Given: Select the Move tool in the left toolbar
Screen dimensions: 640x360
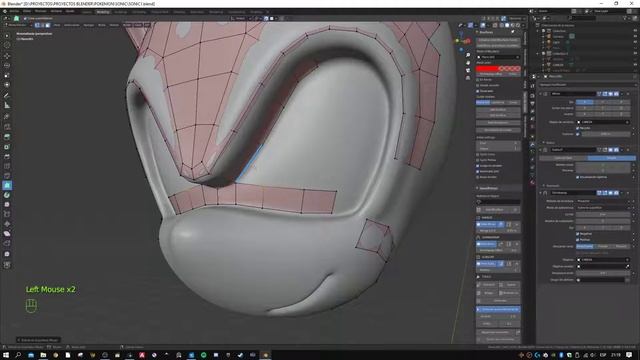Looking at the screenshot, I should [x=7, y=56].
